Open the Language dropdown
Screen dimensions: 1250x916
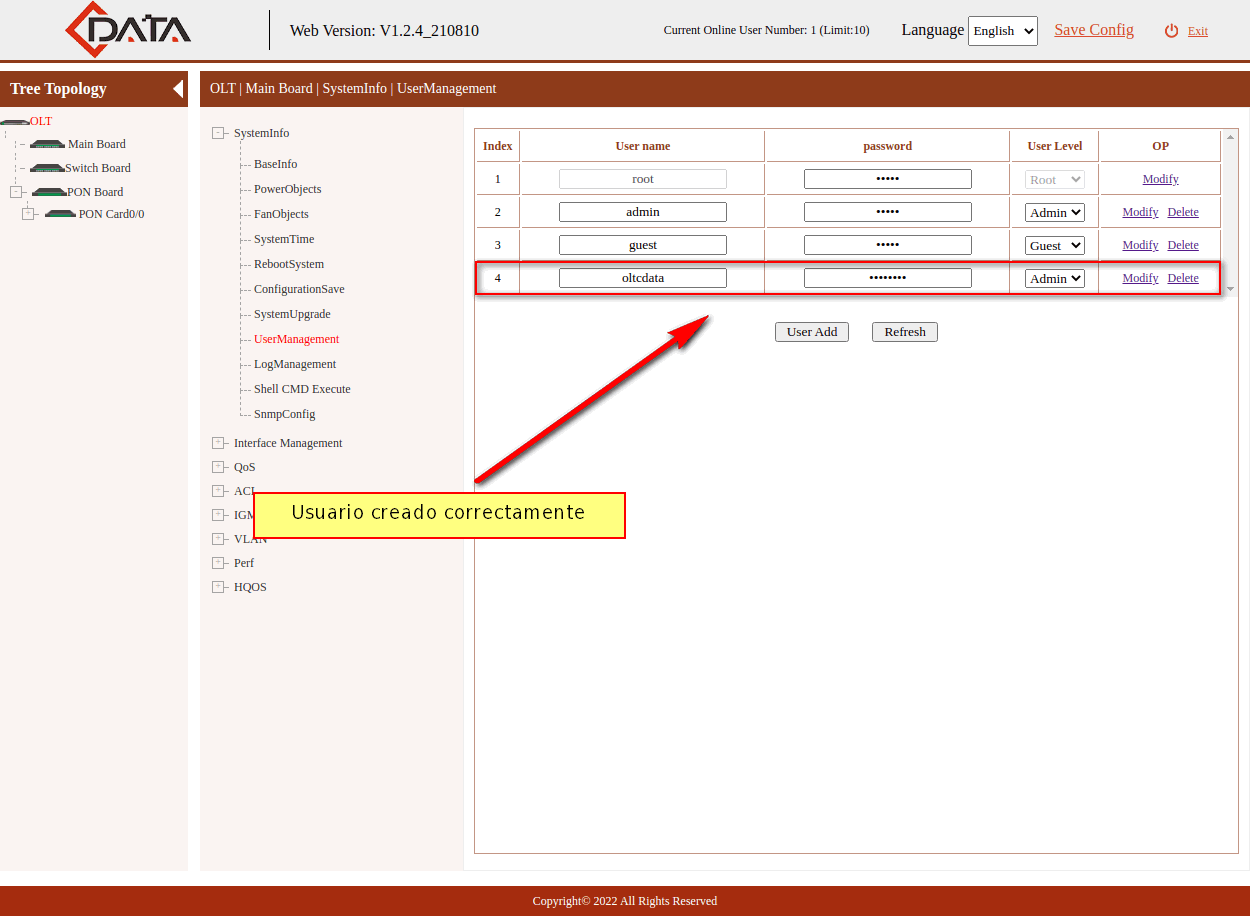[x=1002, y=31]
